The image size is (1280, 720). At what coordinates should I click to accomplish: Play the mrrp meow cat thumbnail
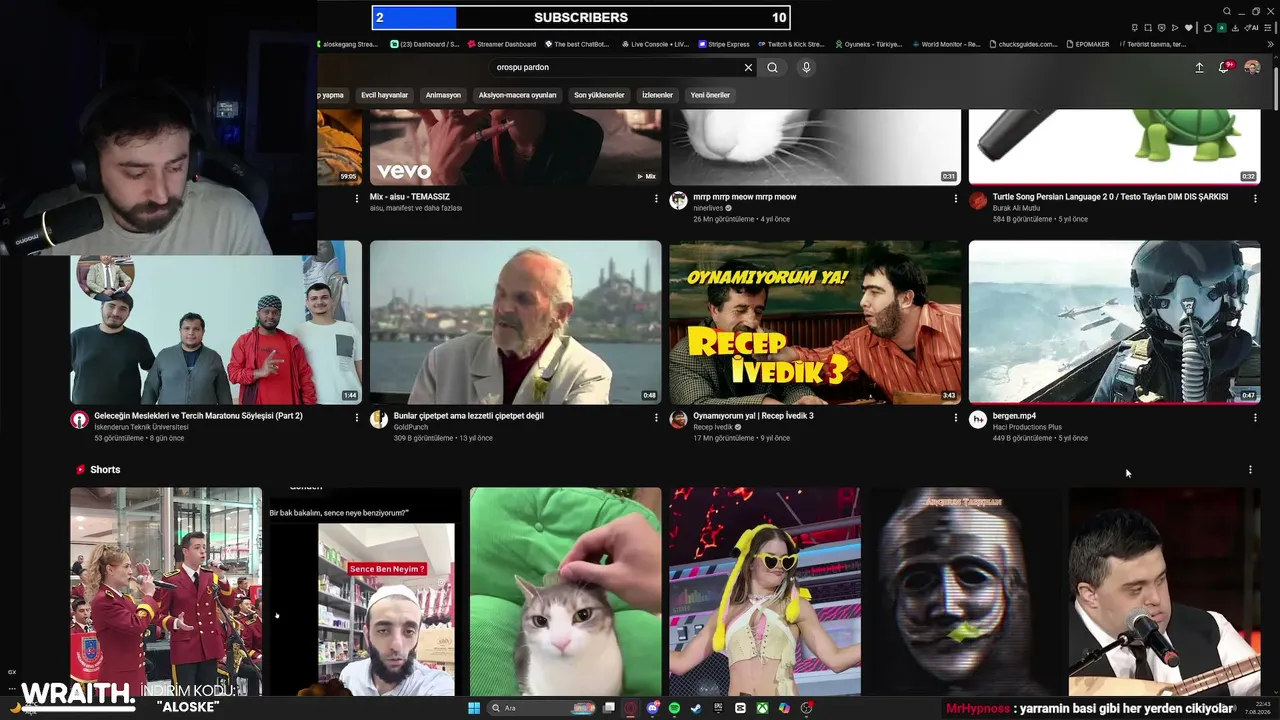[x=815, y=147]
